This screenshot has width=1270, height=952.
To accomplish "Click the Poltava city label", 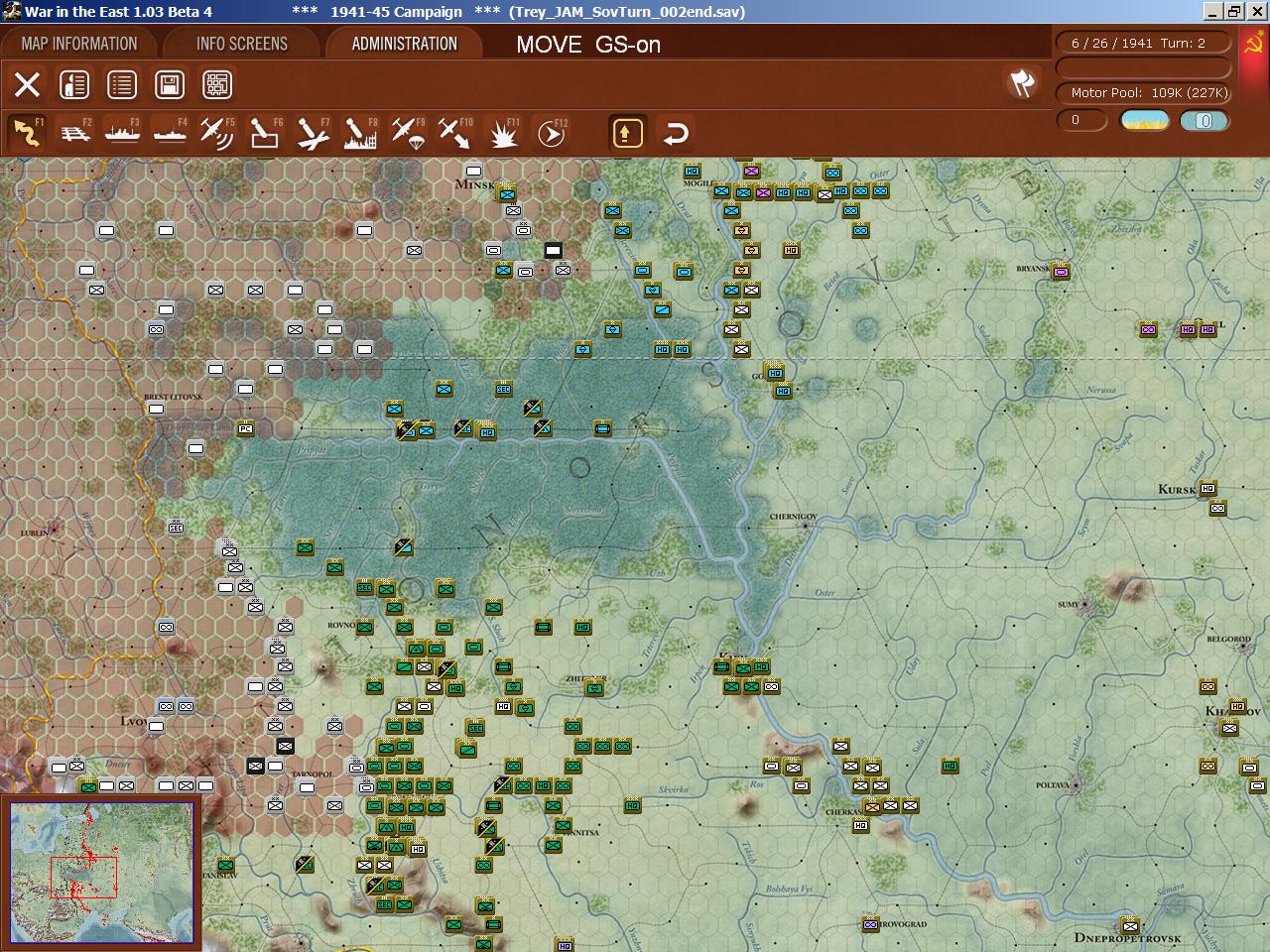I will point(1053,784).
